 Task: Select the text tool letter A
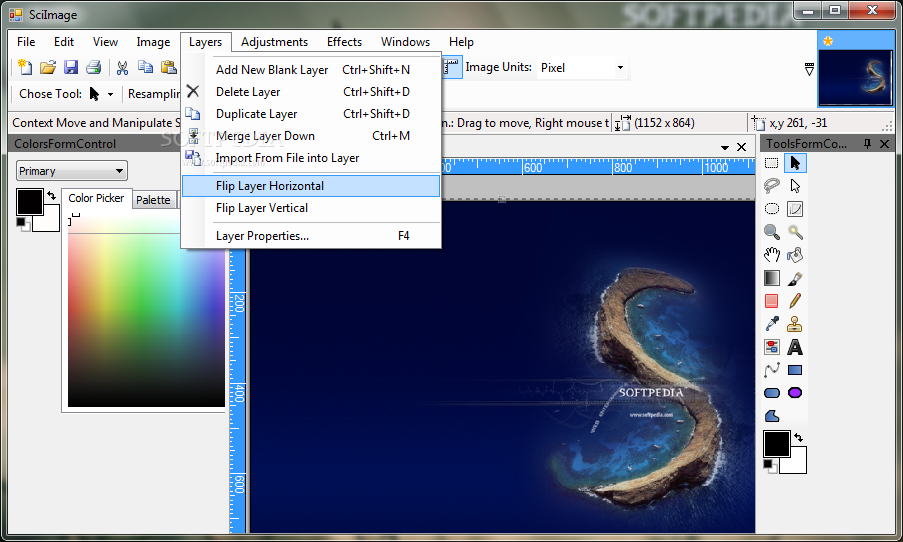click(x=795, y=347)
